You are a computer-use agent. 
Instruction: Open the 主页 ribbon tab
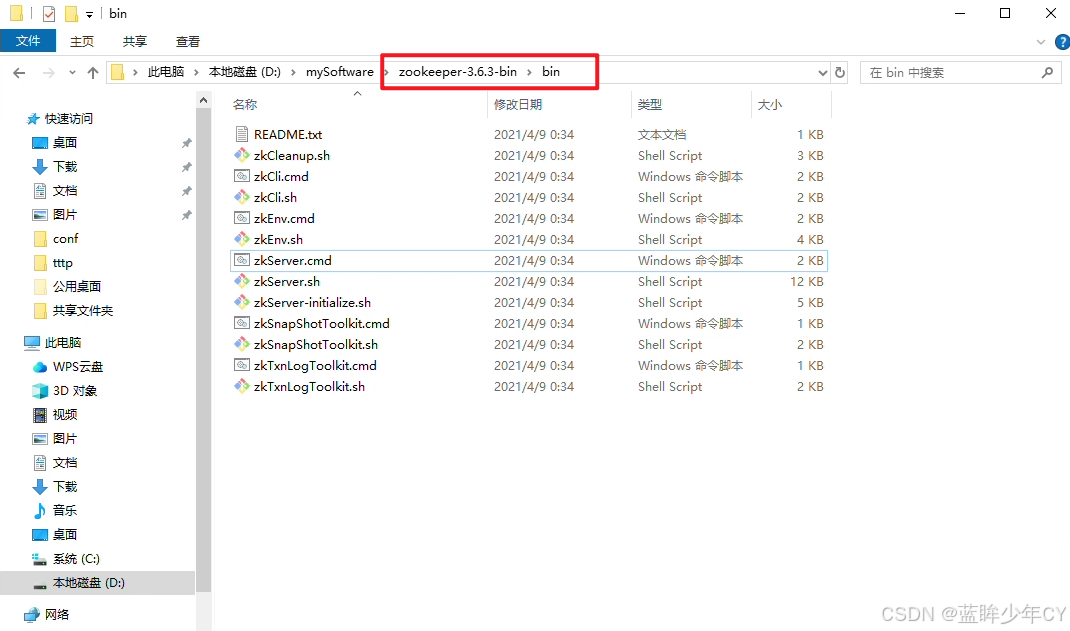click(82, 42)
